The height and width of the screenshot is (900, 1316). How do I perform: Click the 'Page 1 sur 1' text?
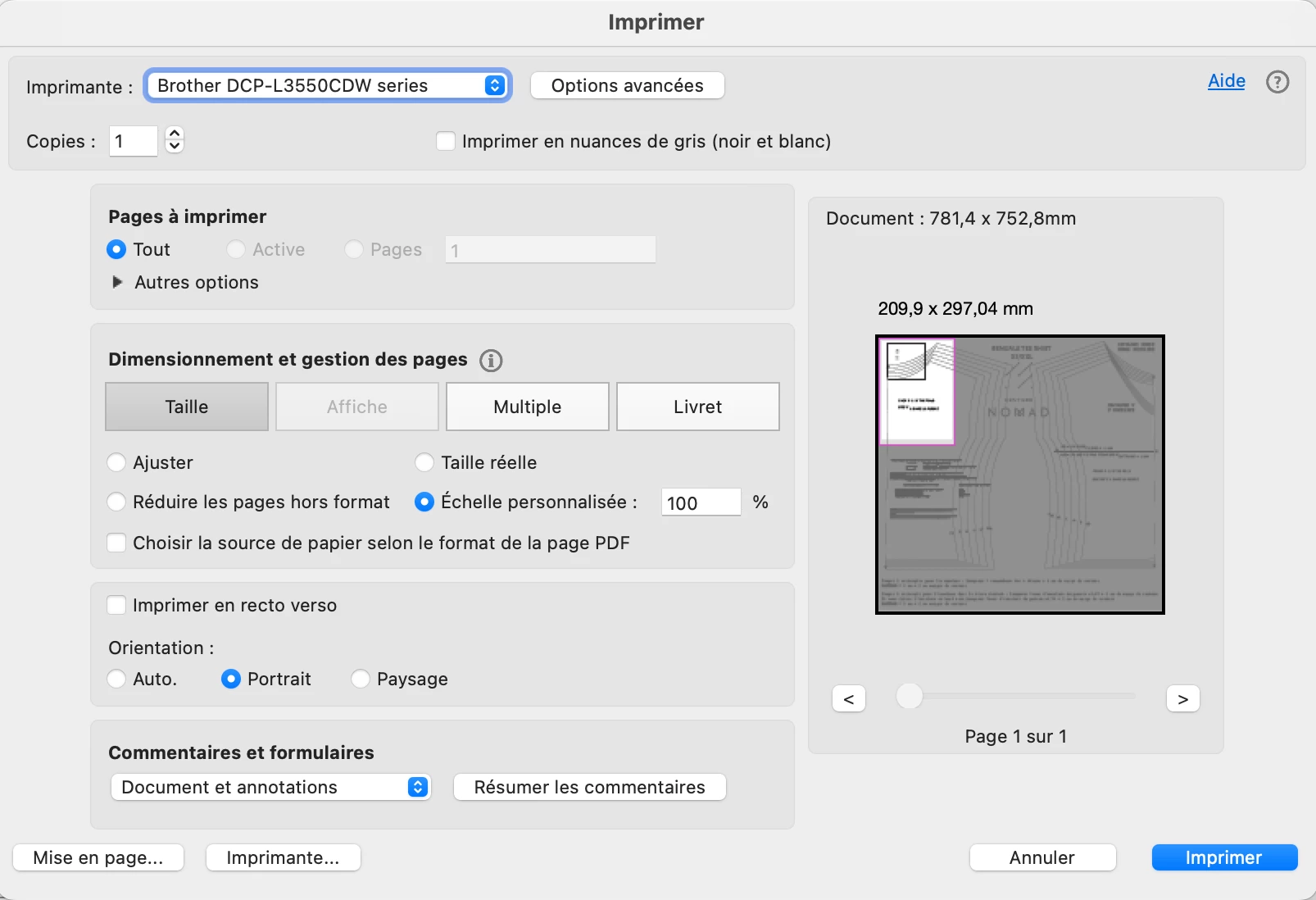click(x=1016, y=736)
